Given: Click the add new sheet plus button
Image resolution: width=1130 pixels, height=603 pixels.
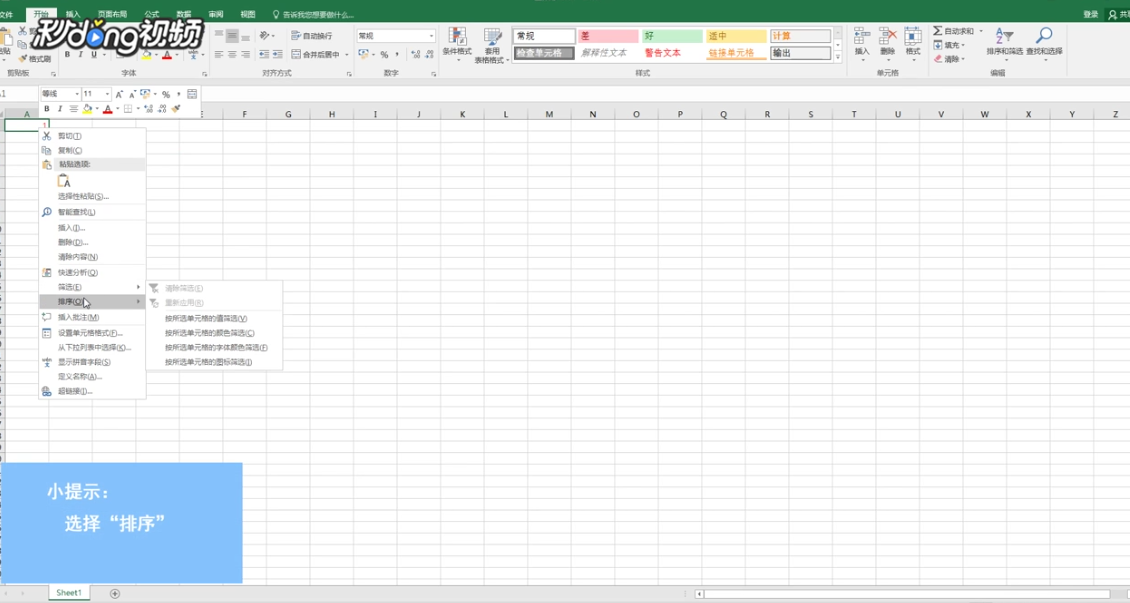Looking at the screenshot, I should (115, 593).
